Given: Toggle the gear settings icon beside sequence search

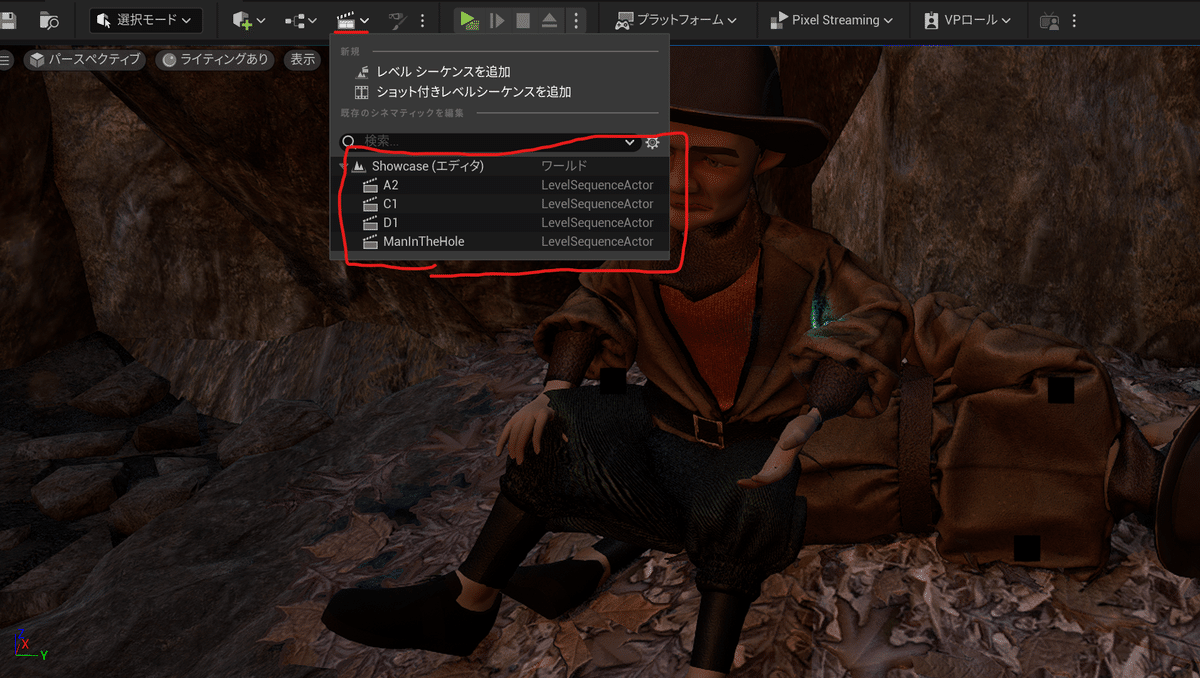Looking at the screenshot, I should coord(652,143).
